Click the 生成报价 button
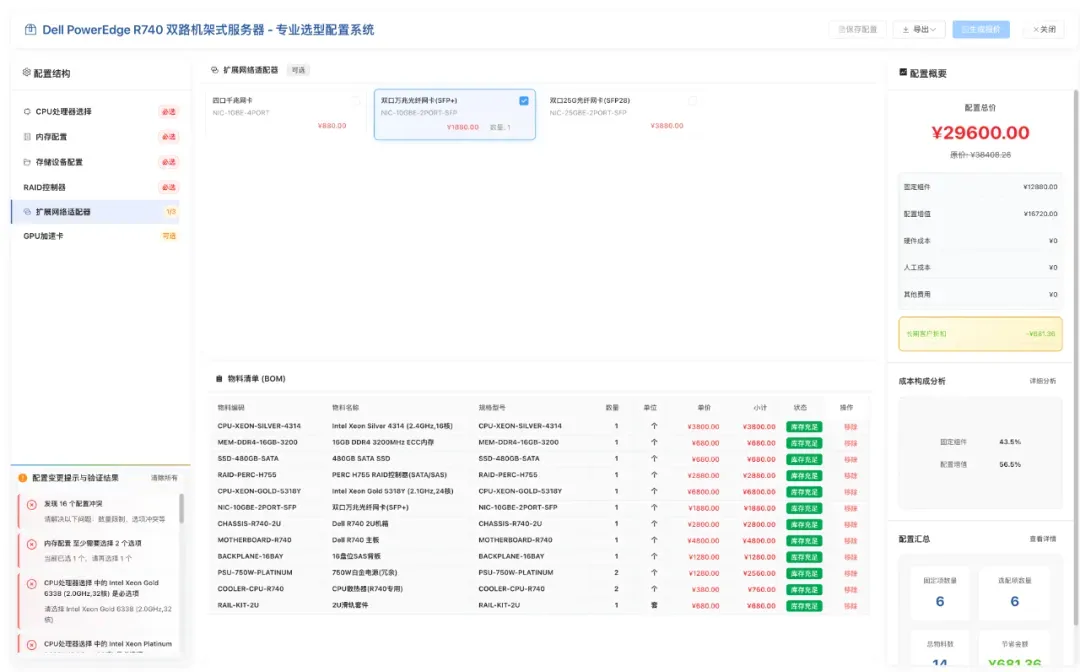The width and height of the screenshot is (1080, 672). coord(981,30)
